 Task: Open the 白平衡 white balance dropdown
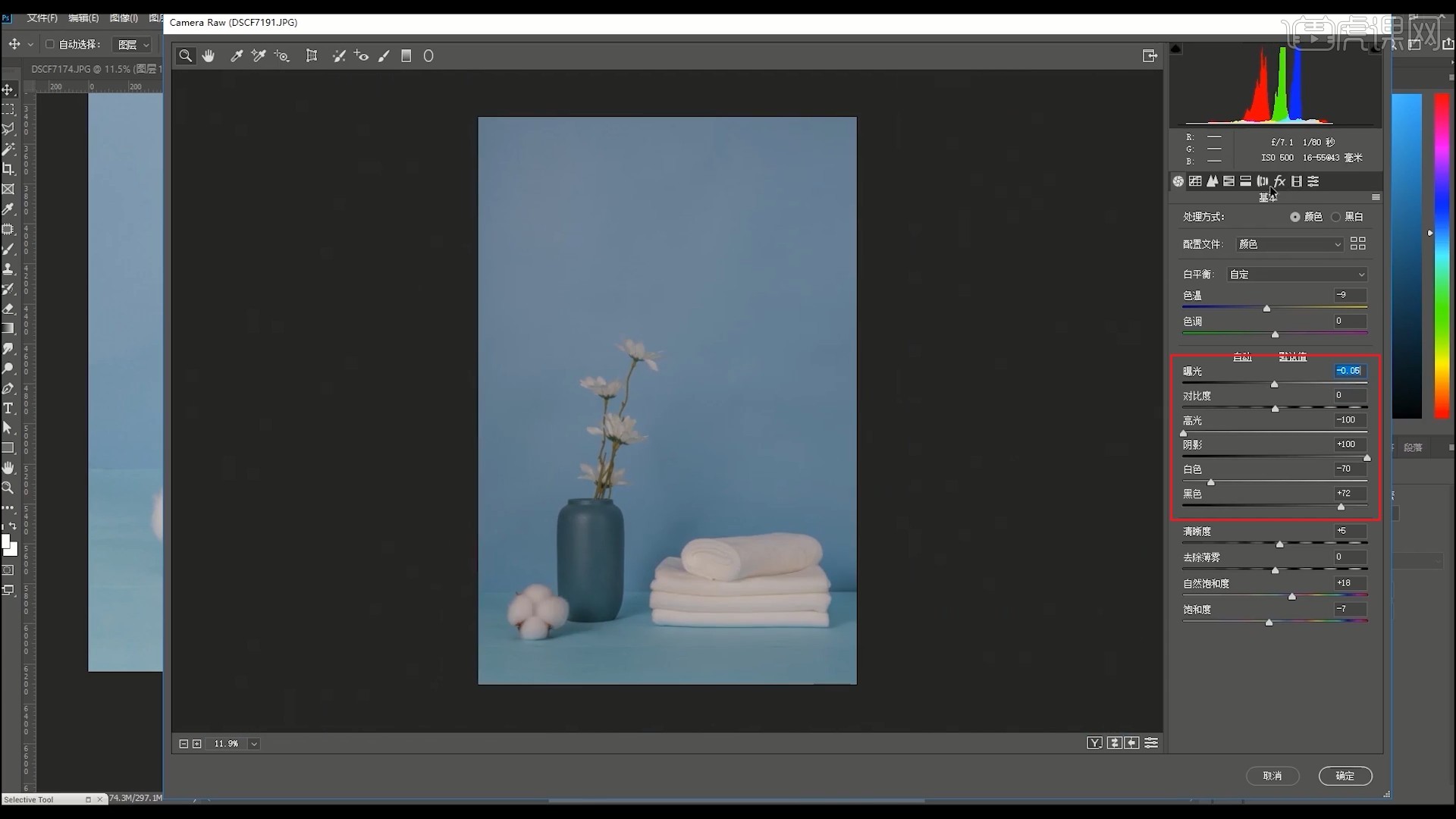point(1297,275)
